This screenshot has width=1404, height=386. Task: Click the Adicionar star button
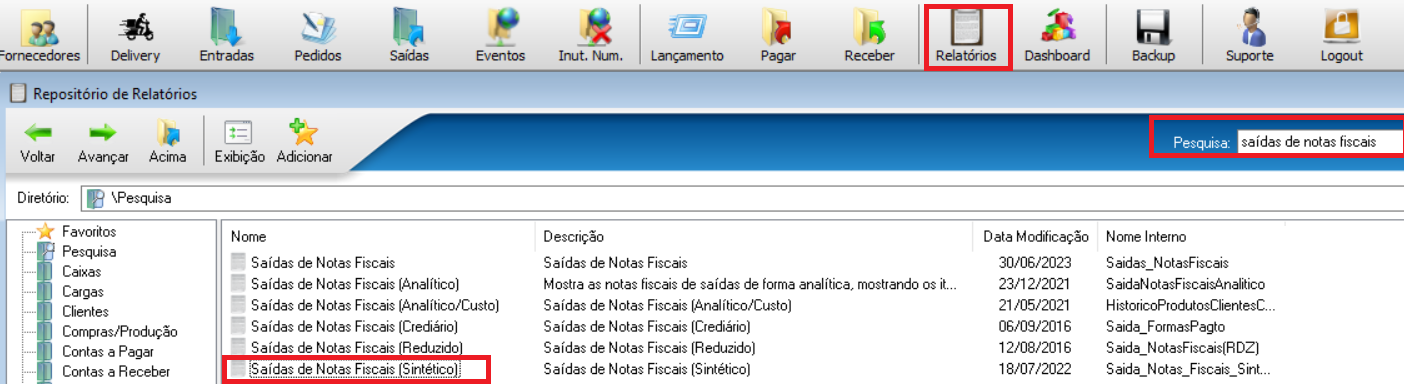click(x=304, y=142)
